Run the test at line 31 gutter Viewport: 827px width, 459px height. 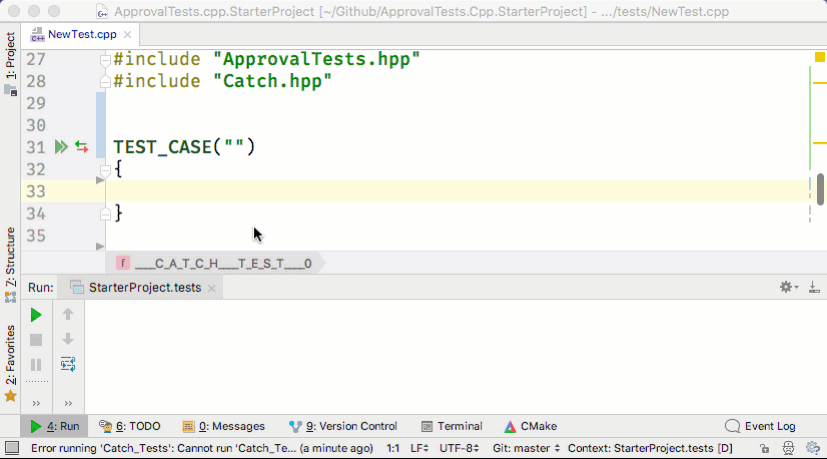(61, 147)
